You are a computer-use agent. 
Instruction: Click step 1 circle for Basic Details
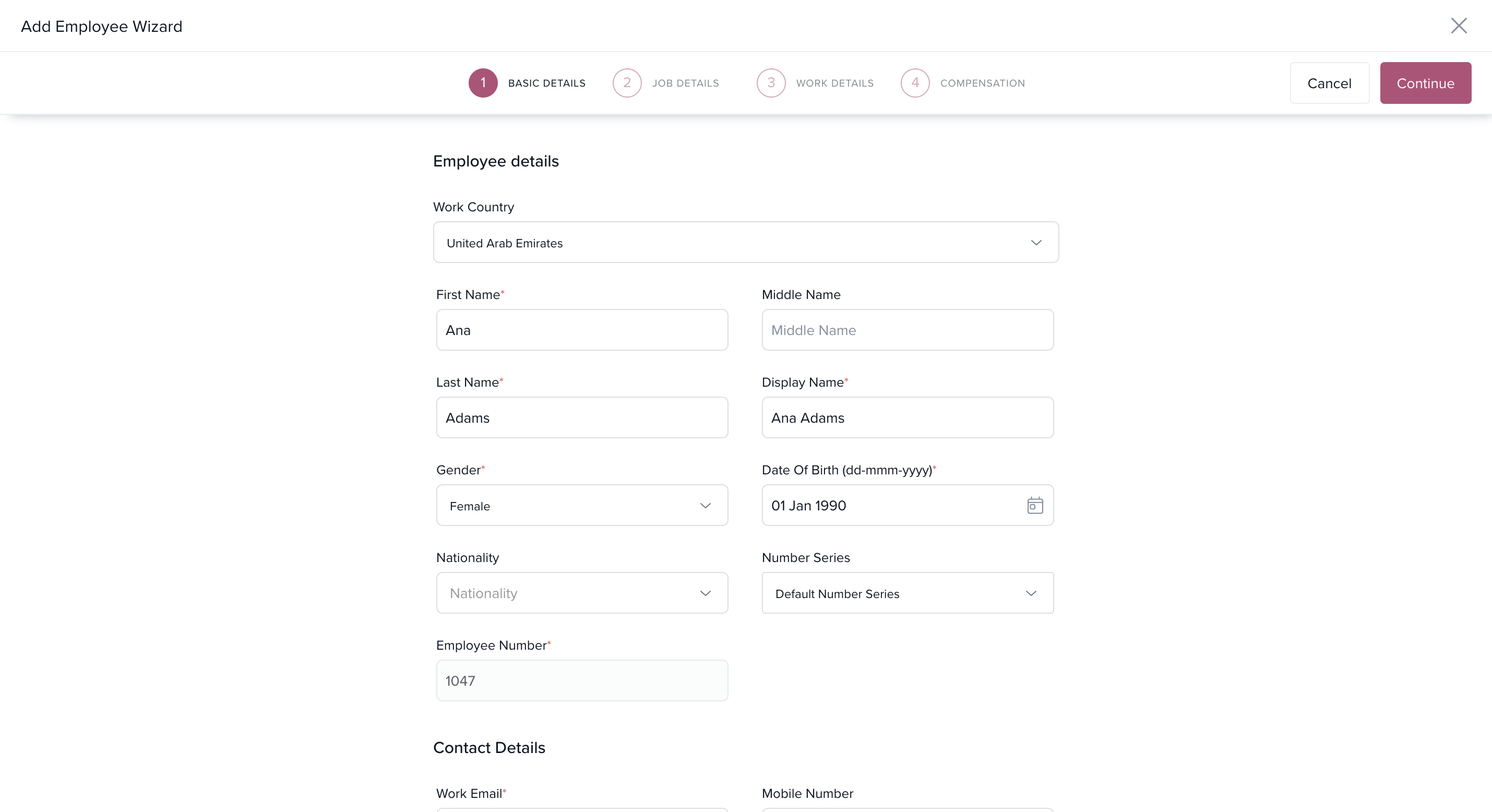pyautogui.click(x=483, y=83)
